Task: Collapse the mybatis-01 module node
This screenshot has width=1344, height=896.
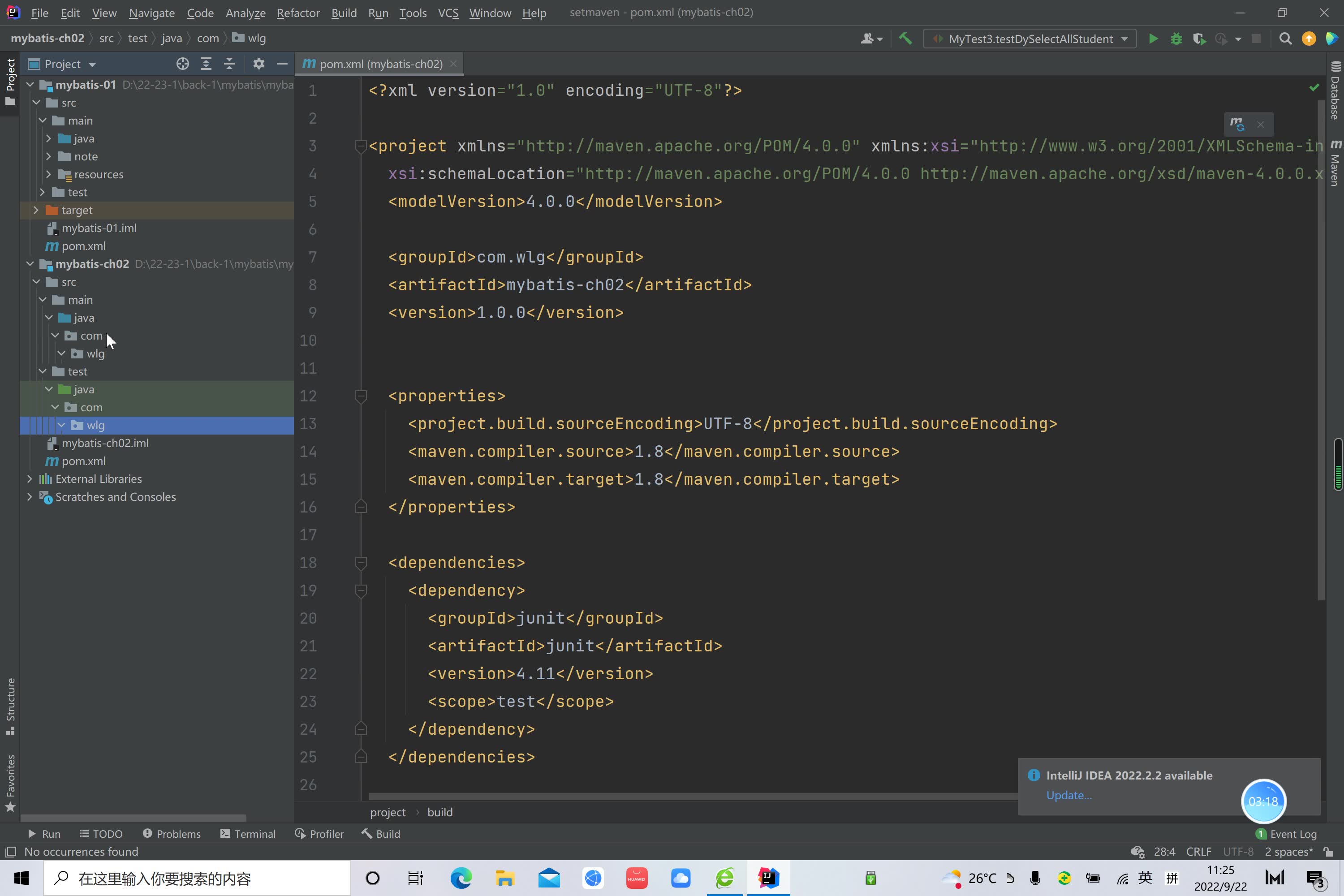Action: click(x=30, y=85)
